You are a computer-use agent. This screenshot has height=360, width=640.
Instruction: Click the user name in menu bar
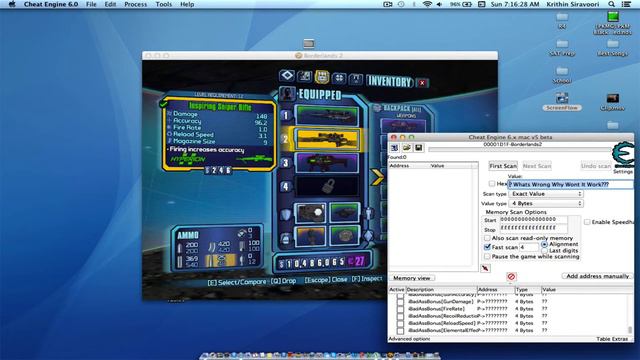pyautogui.click(x=572, y=4)
